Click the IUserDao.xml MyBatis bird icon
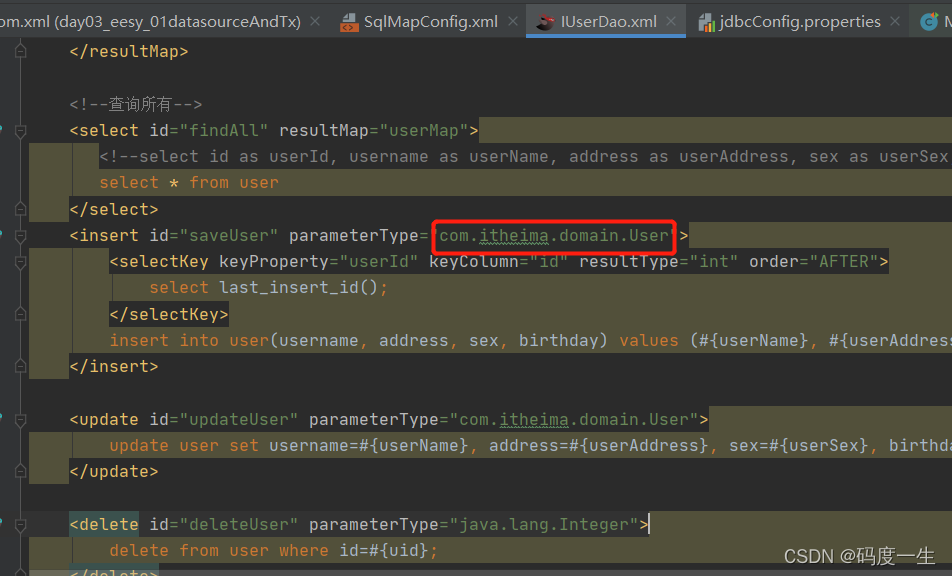 (x=545, y=22)
